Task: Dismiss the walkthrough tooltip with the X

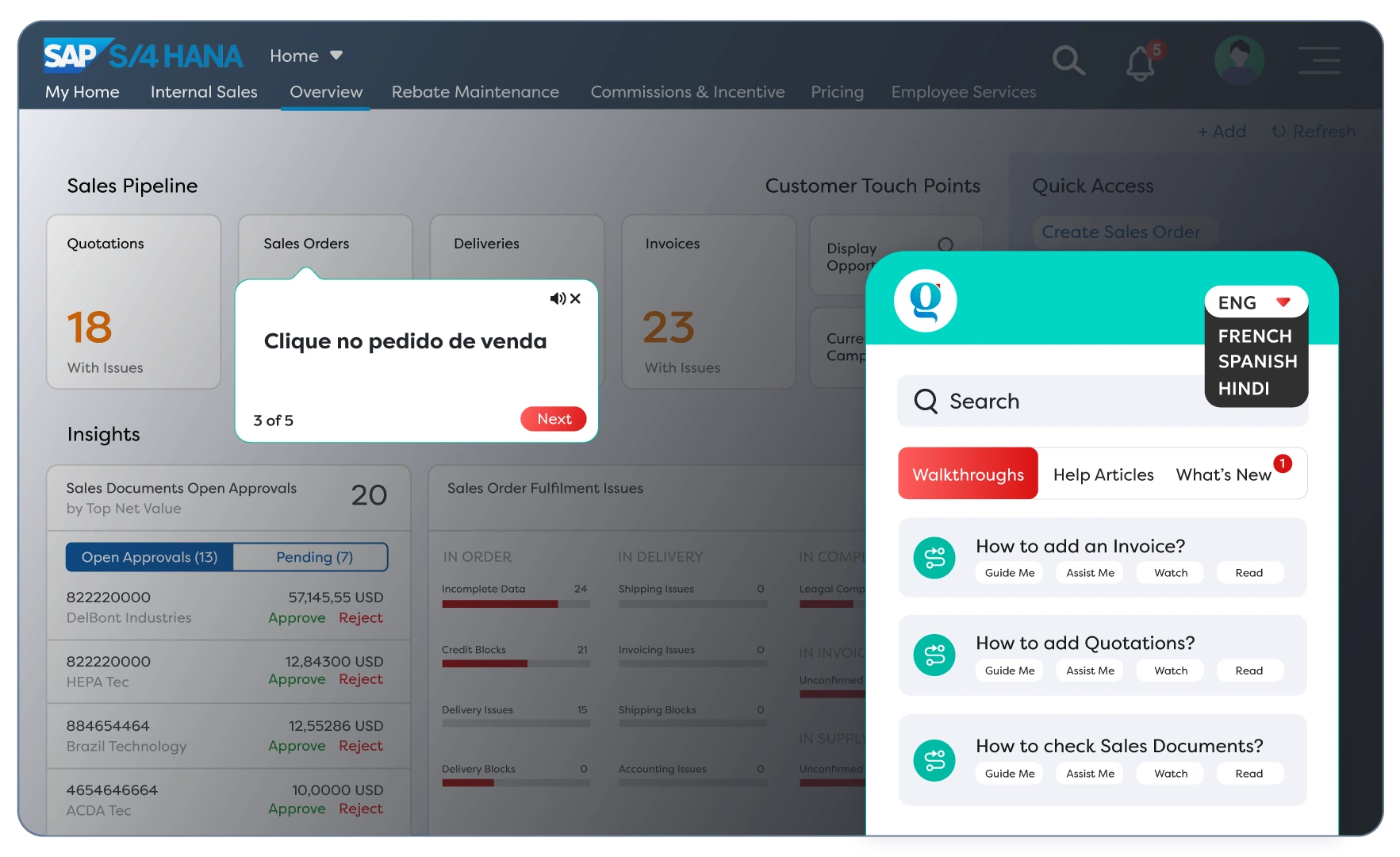Action: point(576,298)
